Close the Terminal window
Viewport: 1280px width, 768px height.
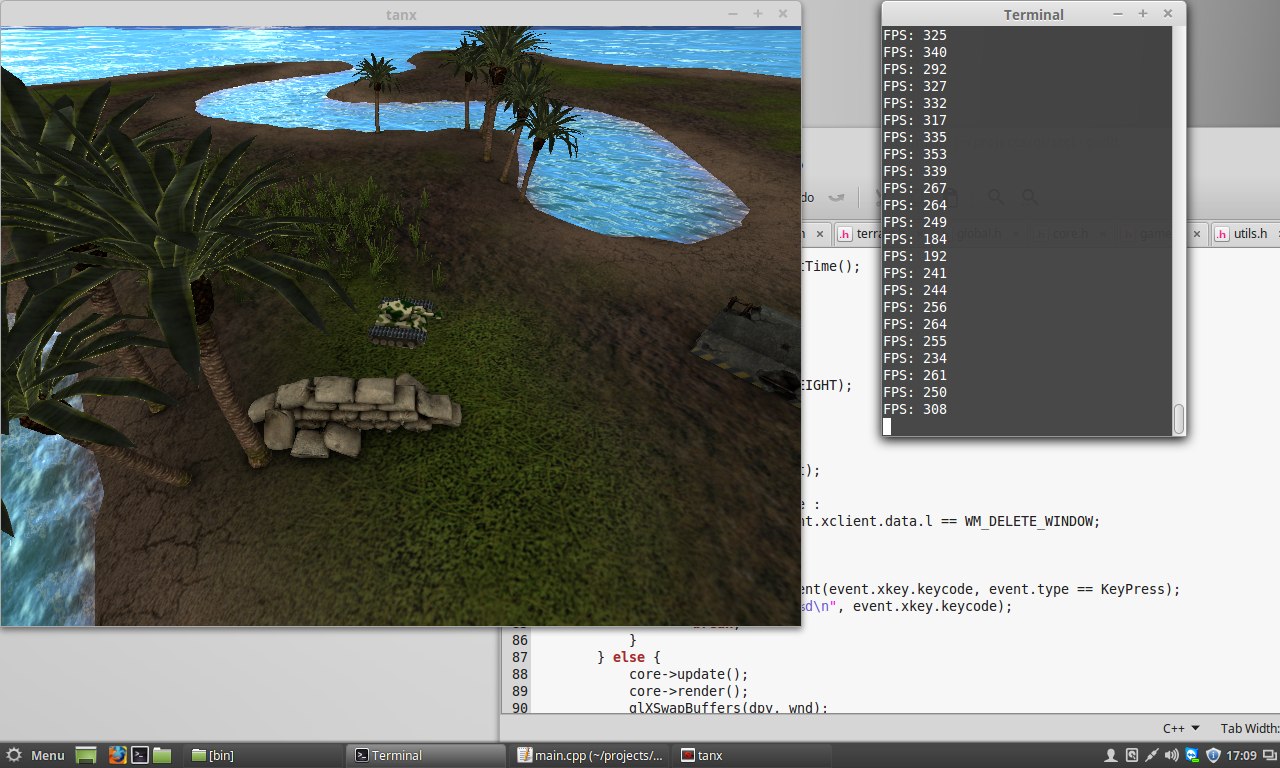pos(1168,14)
